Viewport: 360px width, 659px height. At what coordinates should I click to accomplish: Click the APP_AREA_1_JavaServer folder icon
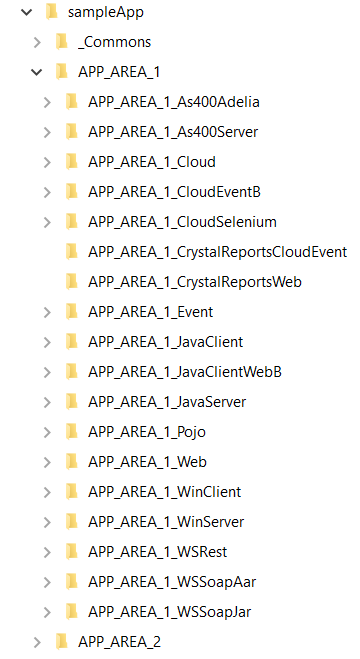coord(72,402)
